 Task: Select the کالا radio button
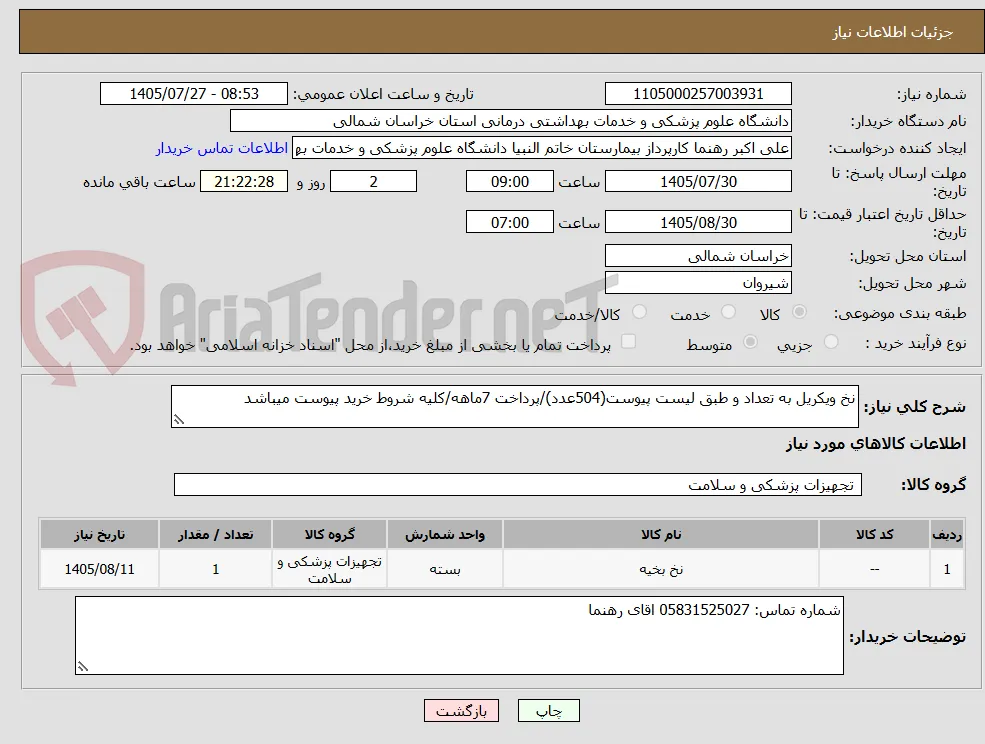click(x=800, y=312)
